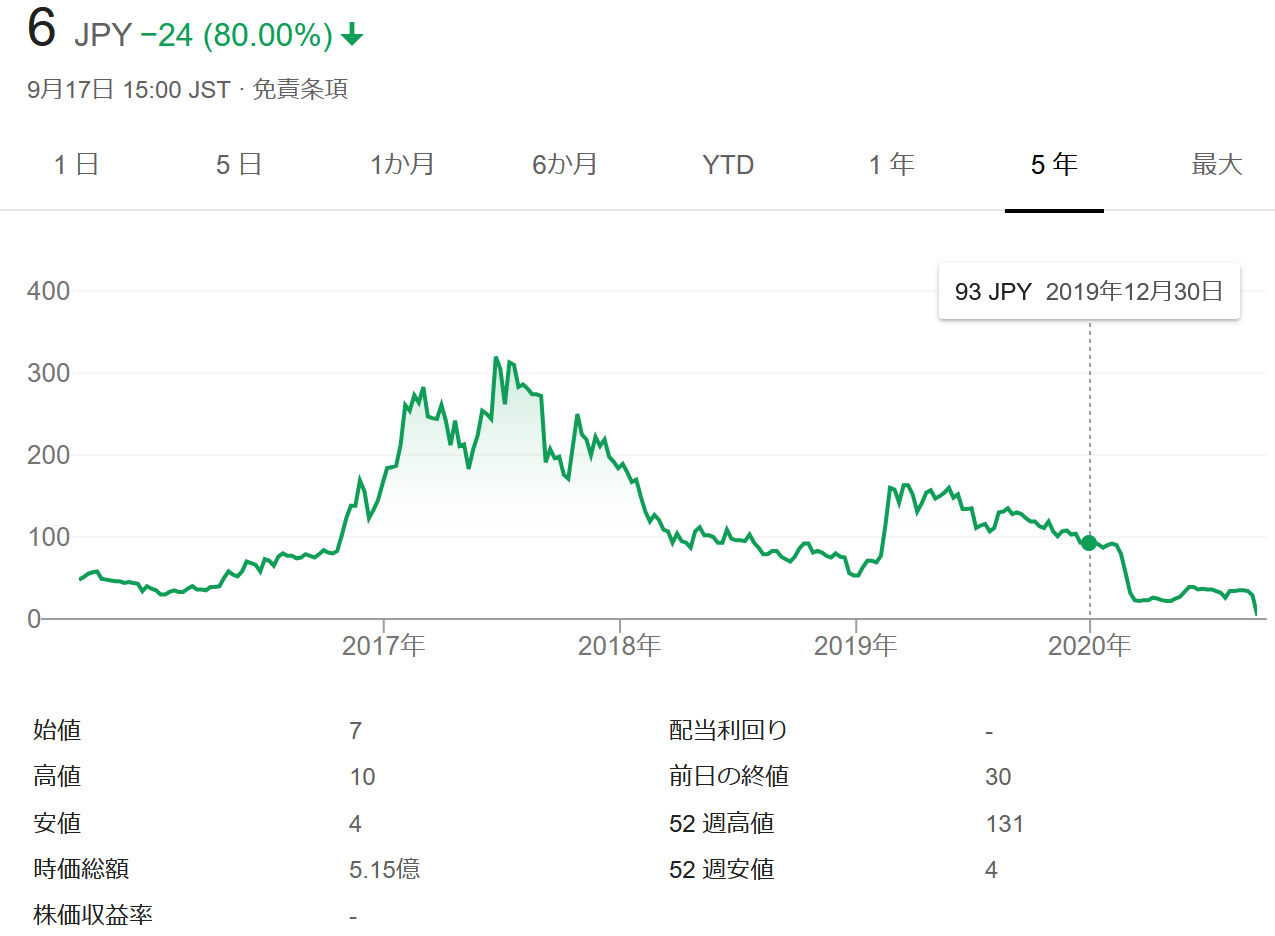Select the YTD chart tab
1275x936 pixels.
pyautogui.click(x=728, y=164)
